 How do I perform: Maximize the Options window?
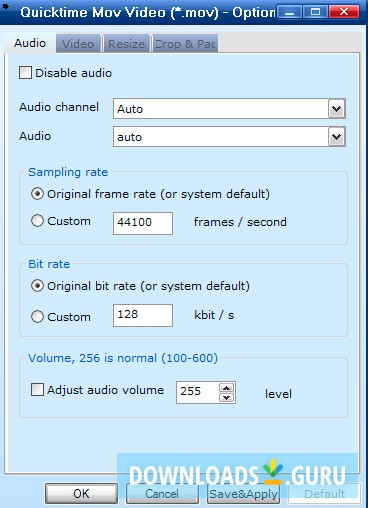pos(315,13)
